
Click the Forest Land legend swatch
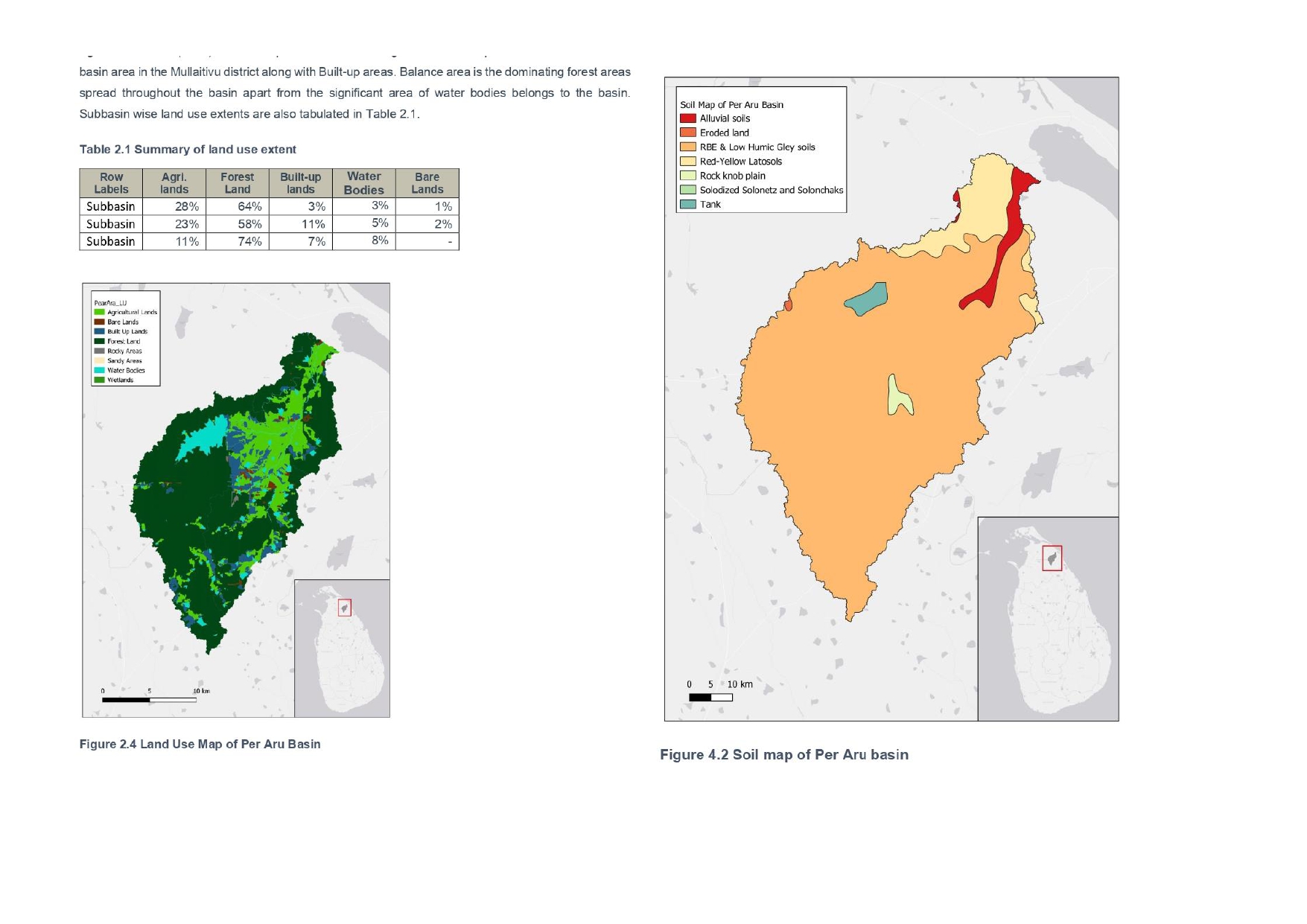click(x=99, y=341)
